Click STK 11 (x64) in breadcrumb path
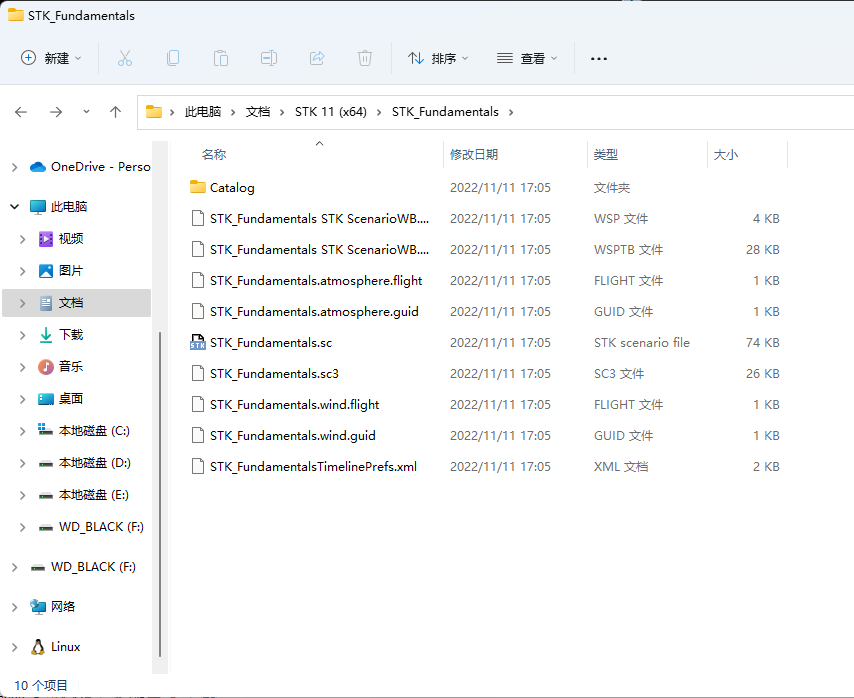The width and height of the screenshot is (854, 698). click(x=330, y=112)
